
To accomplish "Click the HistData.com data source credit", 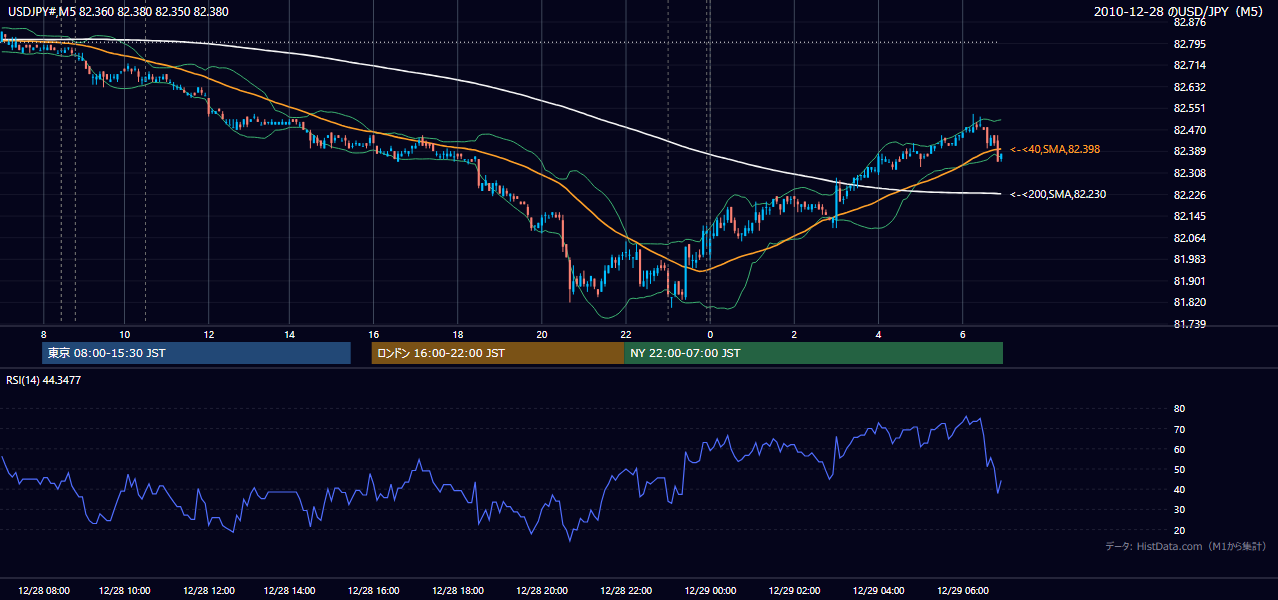I will [1185, 546].
